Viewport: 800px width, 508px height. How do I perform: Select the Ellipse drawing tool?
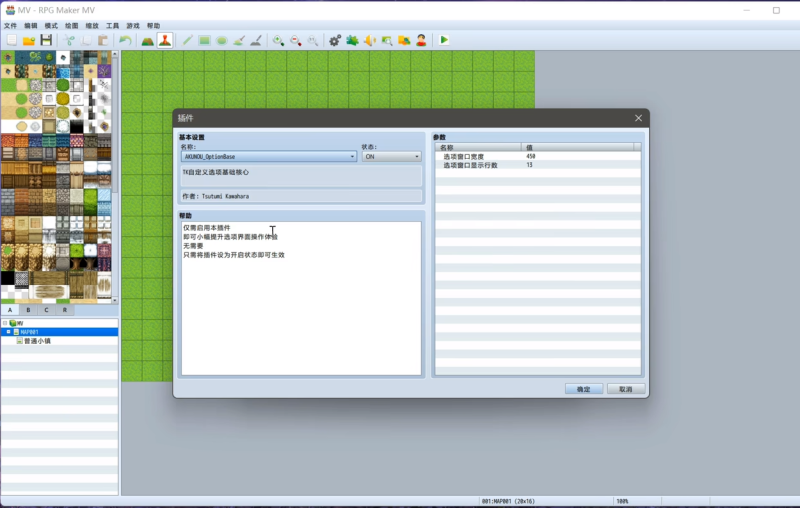click(222, 40)
